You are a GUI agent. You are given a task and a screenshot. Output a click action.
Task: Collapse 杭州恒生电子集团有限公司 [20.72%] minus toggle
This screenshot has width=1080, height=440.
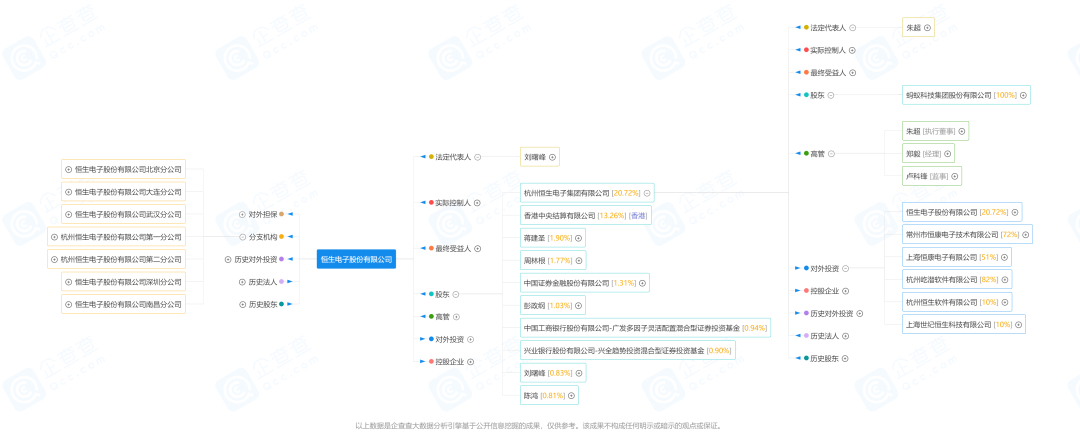click(647, 193)
